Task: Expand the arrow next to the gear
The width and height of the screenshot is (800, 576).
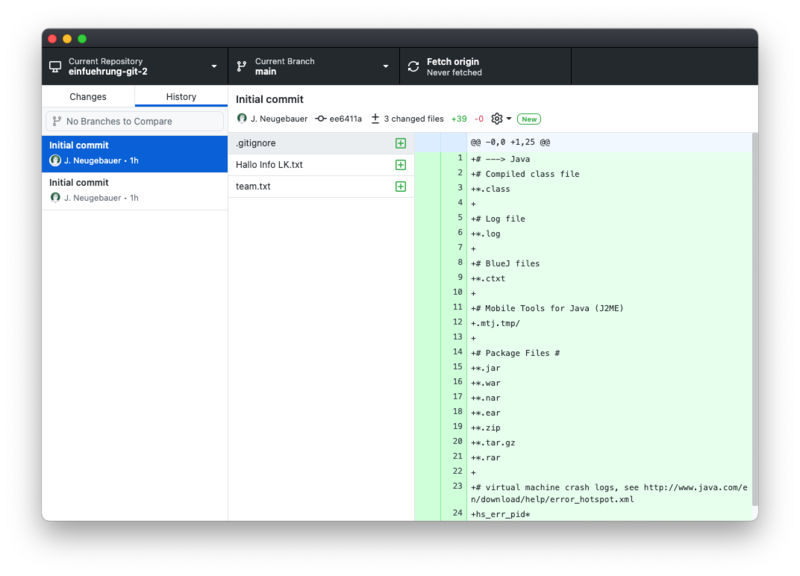Action: click(509, 119)
